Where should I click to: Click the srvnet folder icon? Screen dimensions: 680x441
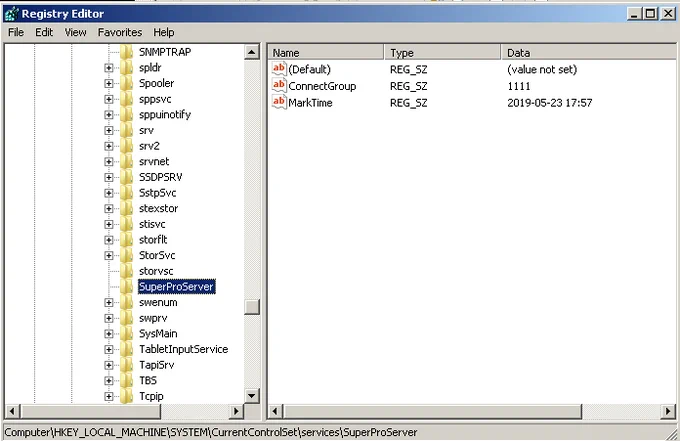point(126,161)
